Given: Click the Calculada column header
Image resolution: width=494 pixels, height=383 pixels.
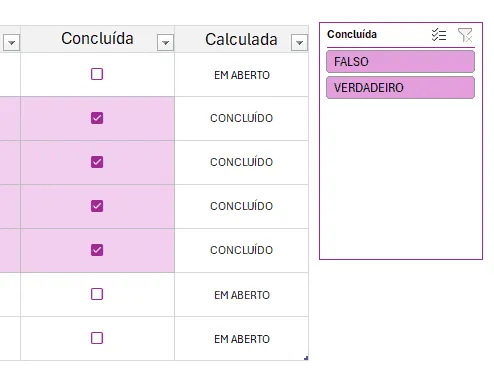Looking at the screenshot, I should pos(241,39).
